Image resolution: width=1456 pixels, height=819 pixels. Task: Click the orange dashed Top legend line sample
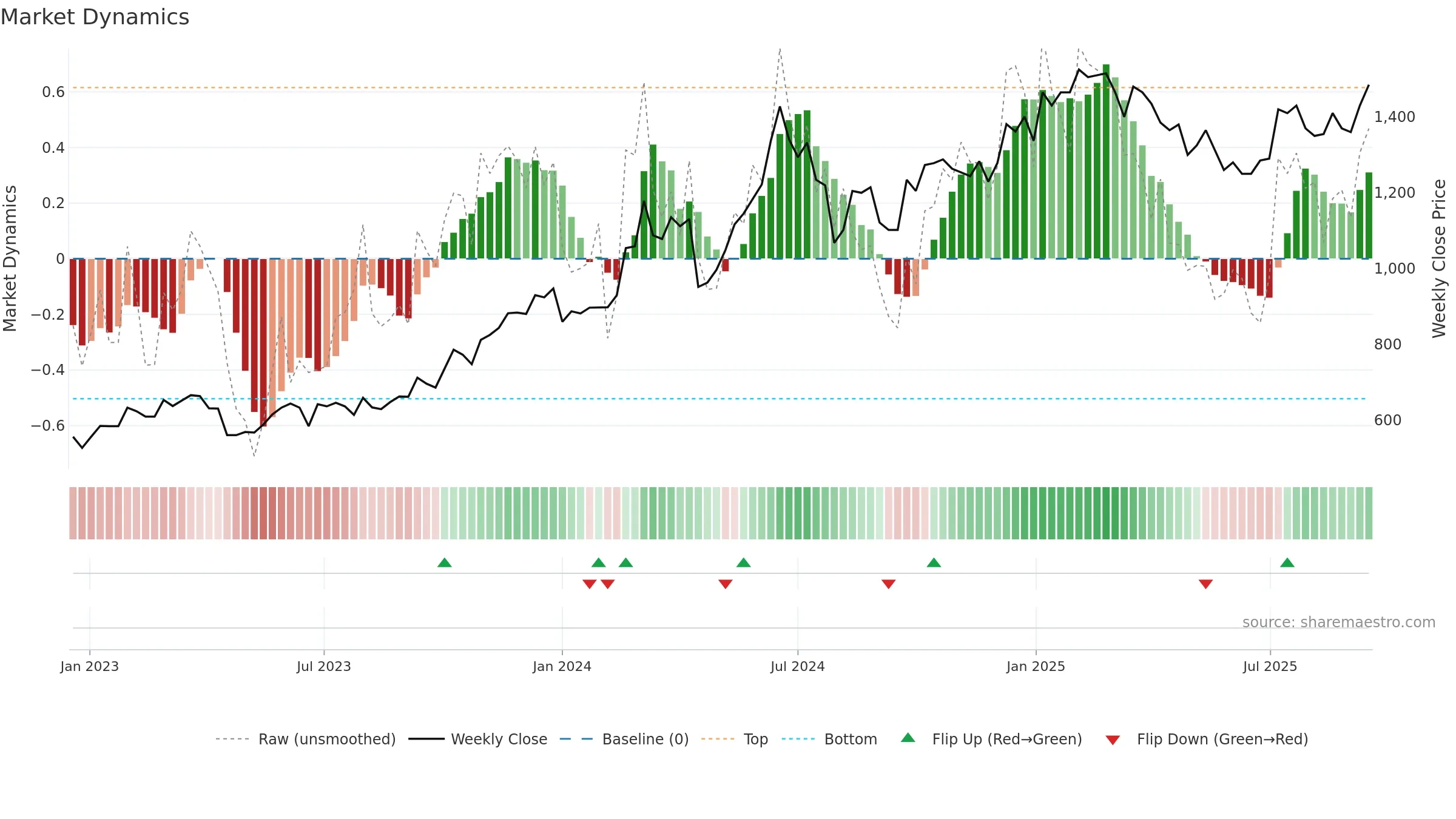718,739
